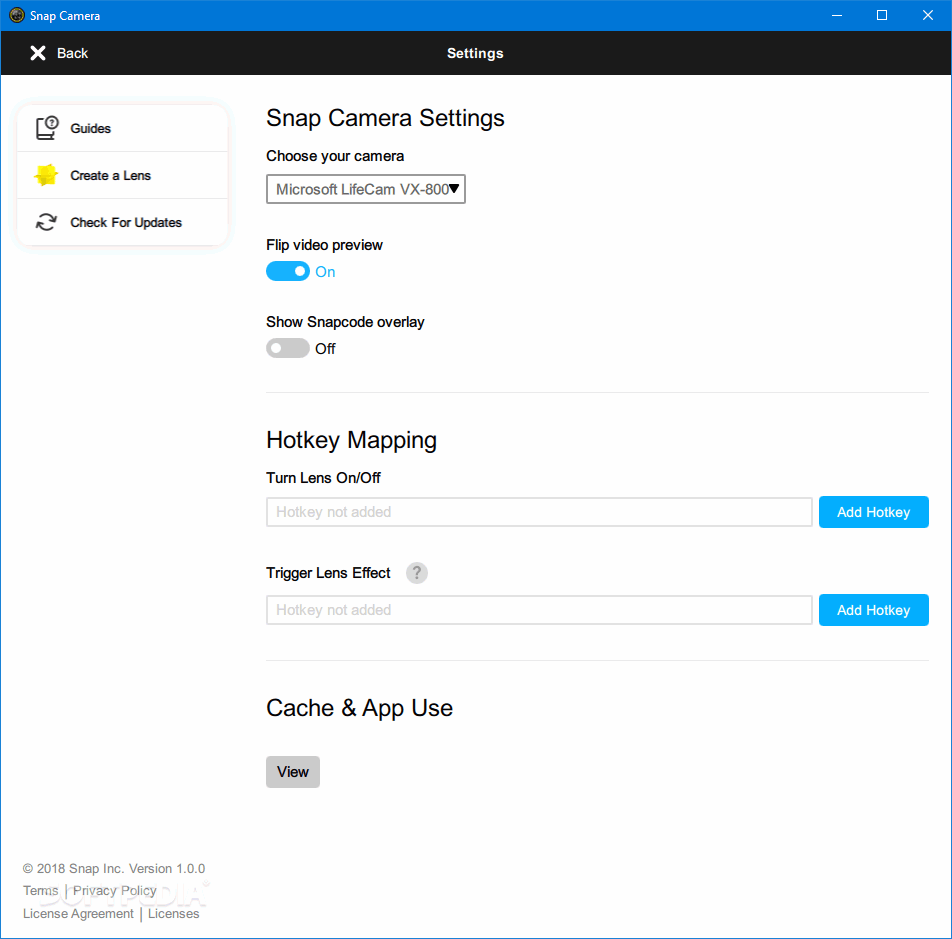Click the Trigger Lens Effect hotkey field
The height and width of the screenshot is (939, 952).
click(x=539, y=610)
